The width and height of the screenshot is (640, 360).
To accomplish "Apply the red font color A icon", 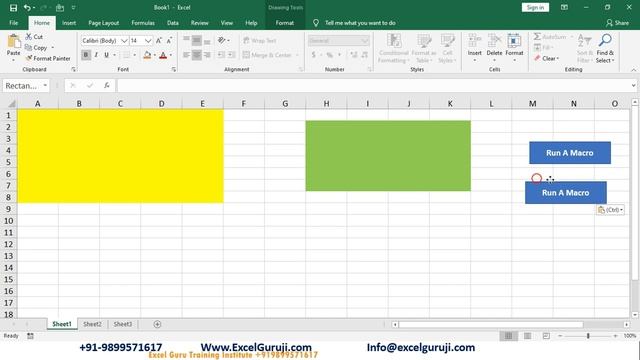I will 163,55.
